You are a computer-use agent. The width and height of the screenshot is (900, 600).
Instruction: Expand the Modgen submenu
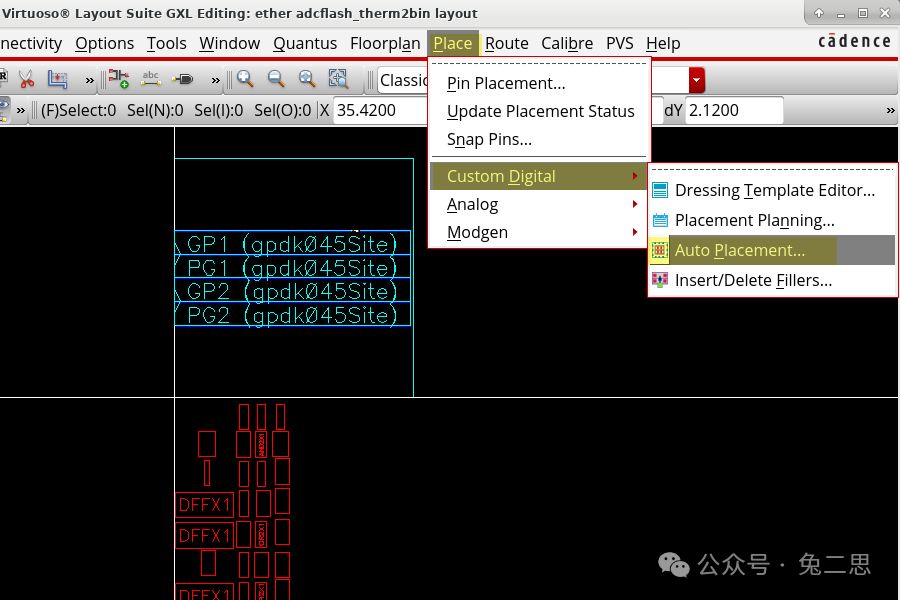[539, 233]
